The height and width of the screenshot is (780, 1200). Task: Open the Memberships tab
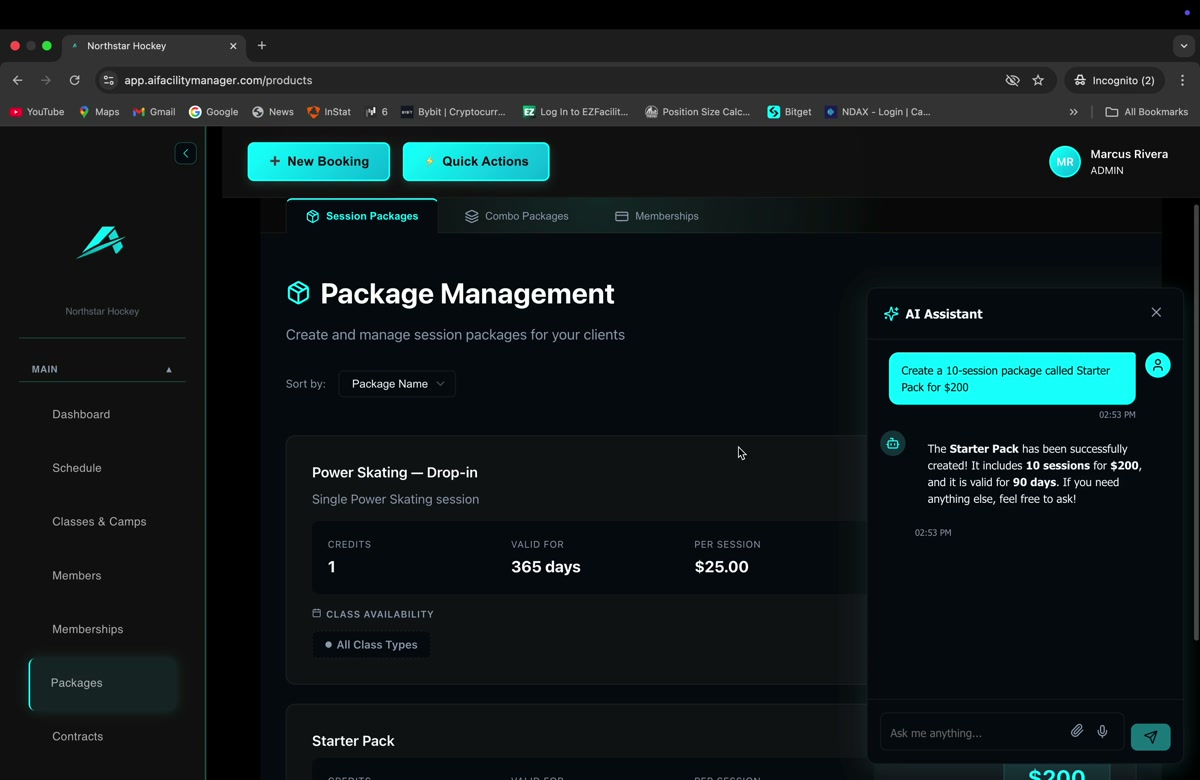656,216
